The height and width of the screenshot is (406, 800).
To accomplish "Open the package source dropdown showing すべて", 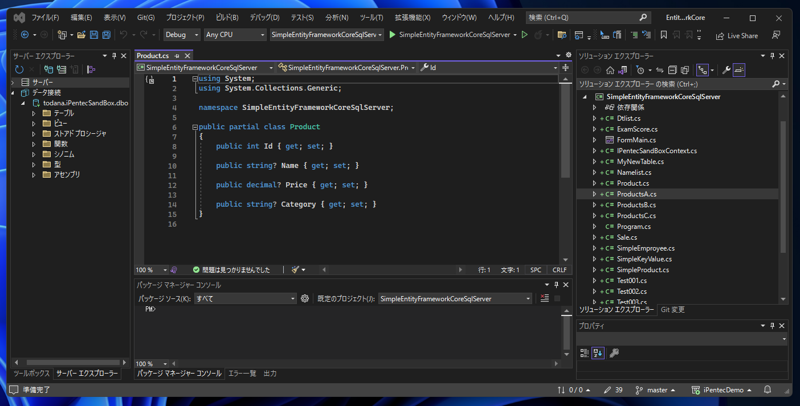I will tap(245, 298).
